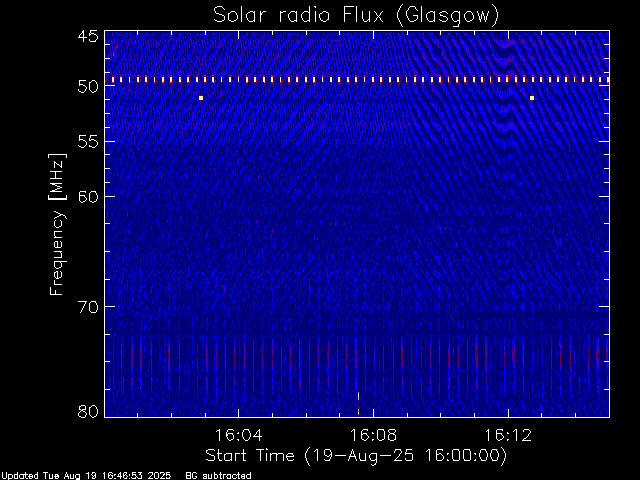
Task: Click the yellow vertical spike near 80 MHz
Action: (358, 403)
